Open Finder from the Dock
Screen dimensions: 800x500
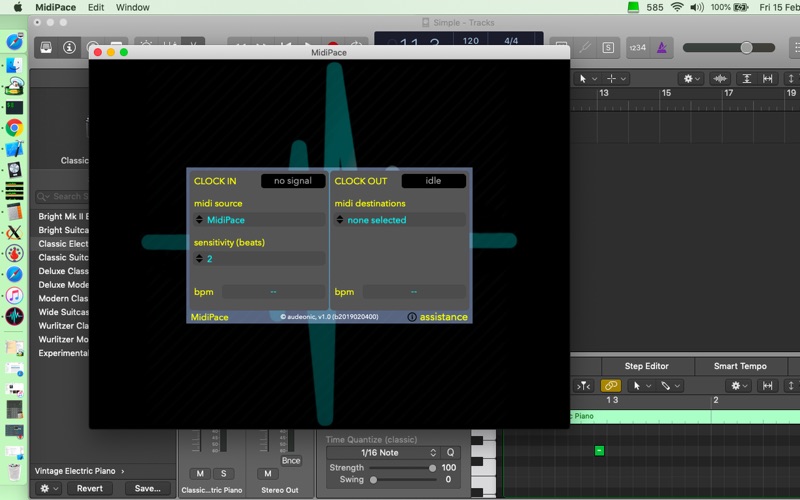point(14,65)
